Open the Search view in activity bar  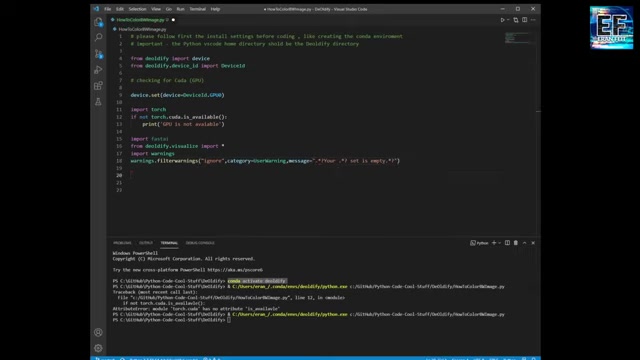click(x=98, y=38)
